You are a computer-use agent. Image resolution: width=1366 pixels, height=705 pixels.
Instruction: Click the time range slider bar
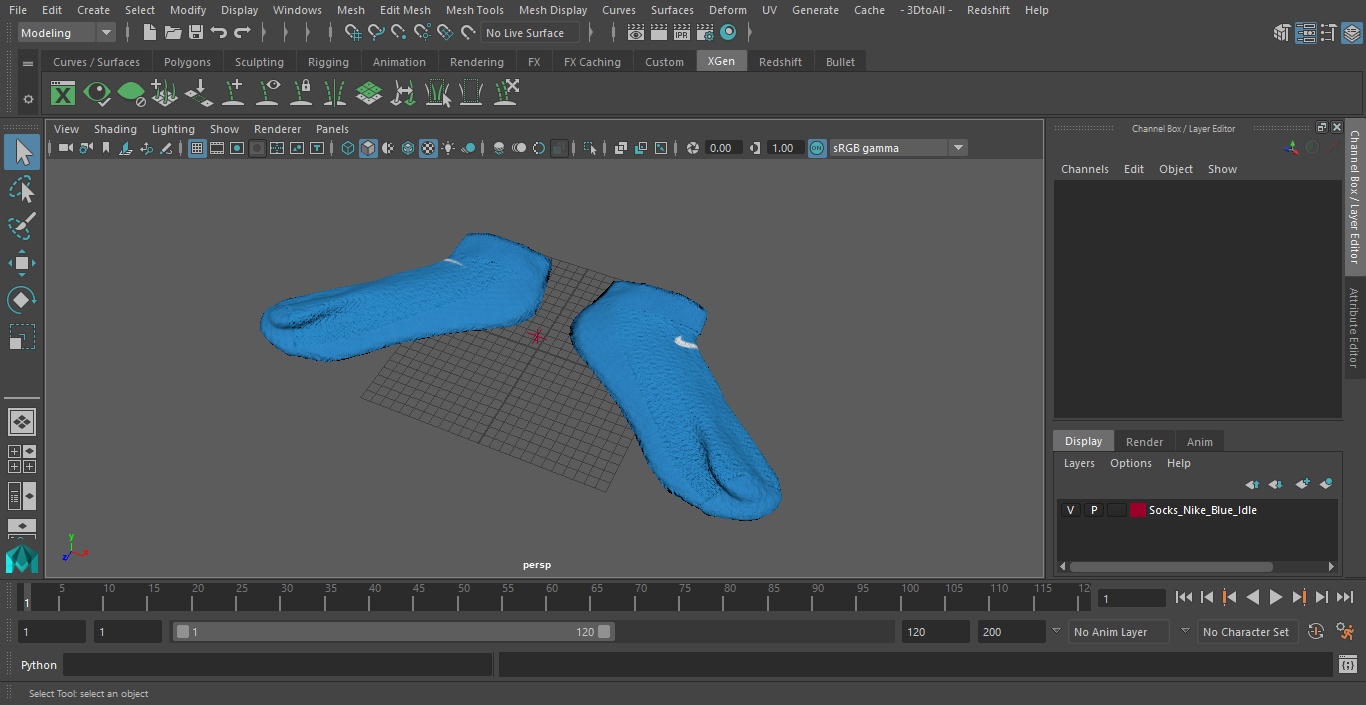click(393, 632)
